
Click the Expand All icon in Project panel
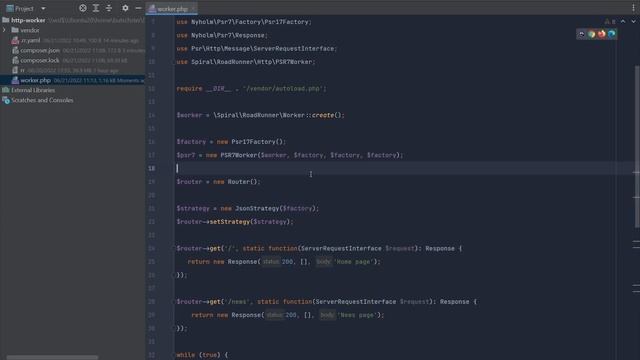pyautogui.click(x=96, y=8)
